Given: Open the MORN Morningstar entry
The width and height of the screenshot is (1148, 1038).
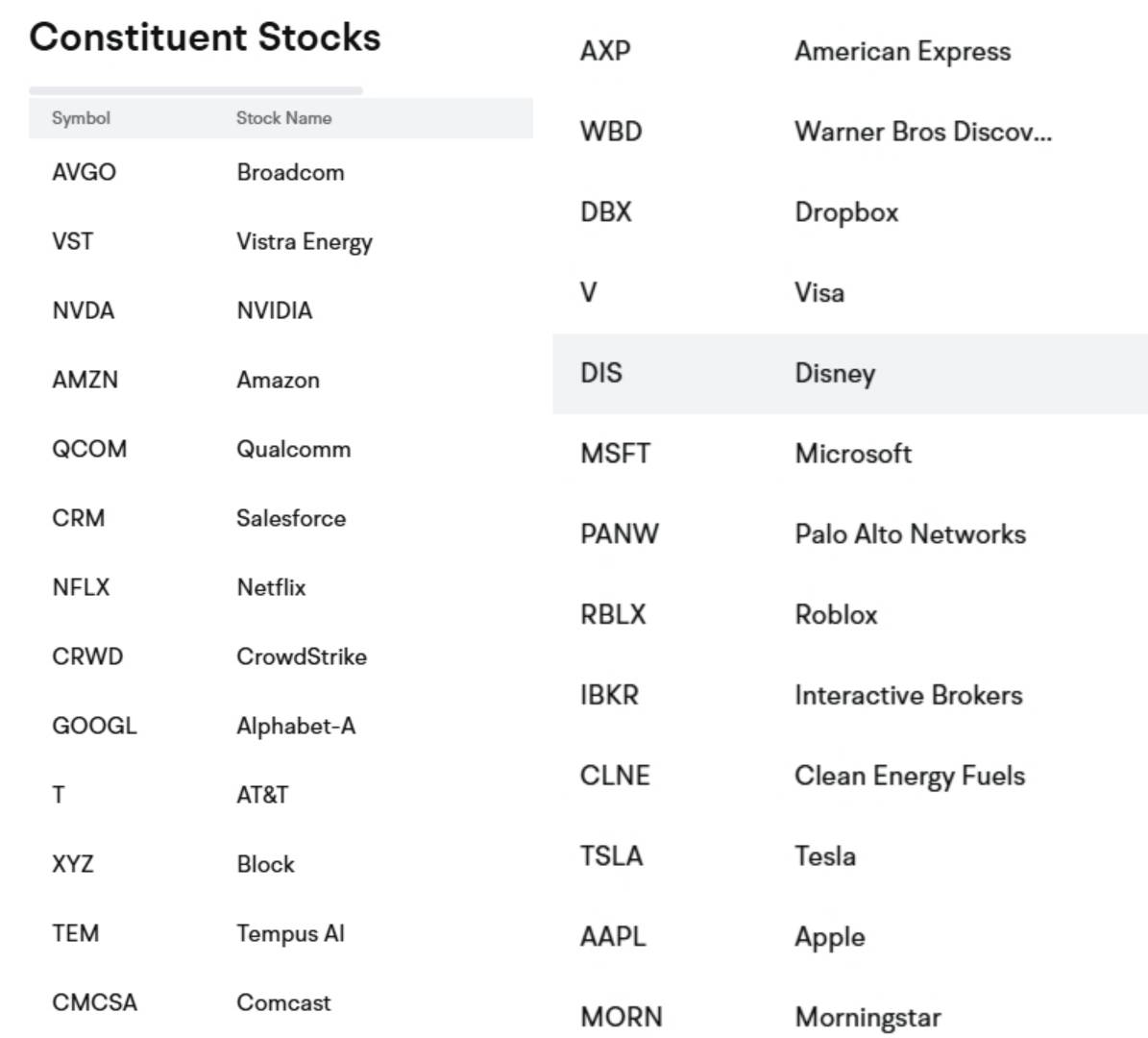Looking at the screenshot, I should click(849, 1017).
